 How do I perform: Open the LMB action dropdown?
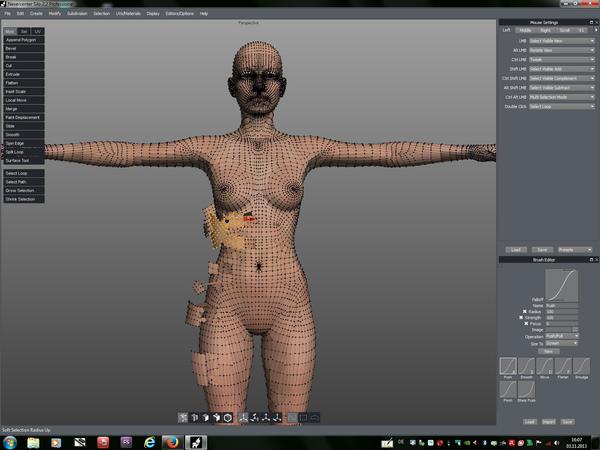pyautogui.click(x=562, y=41)
